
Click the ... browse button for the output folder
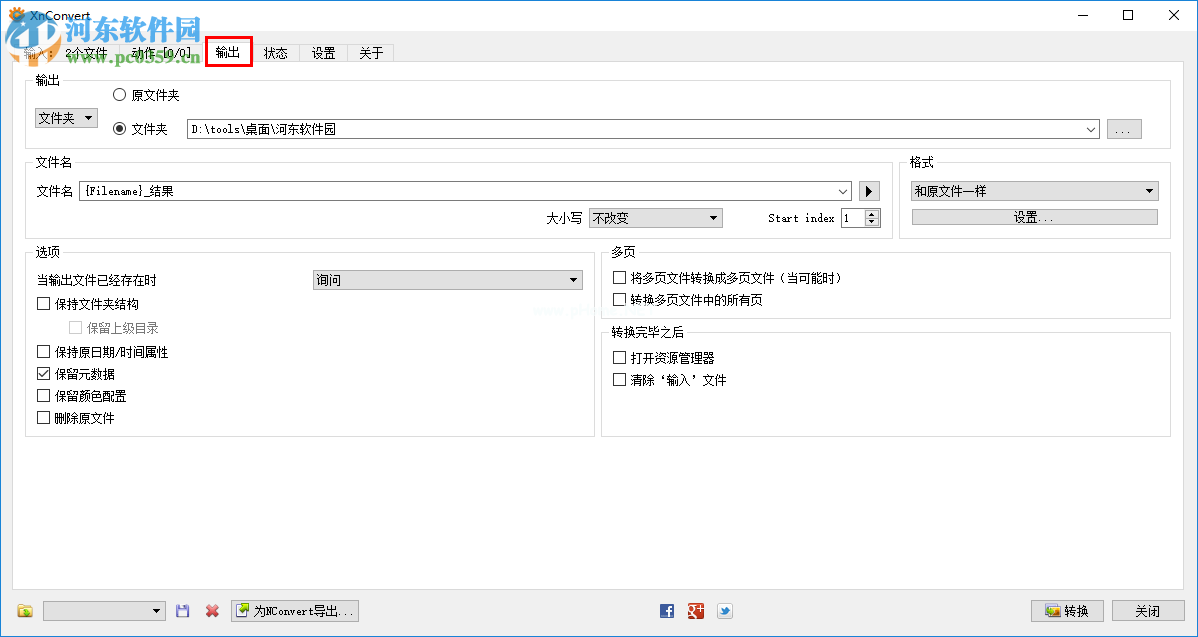[x=1123, y=128]
